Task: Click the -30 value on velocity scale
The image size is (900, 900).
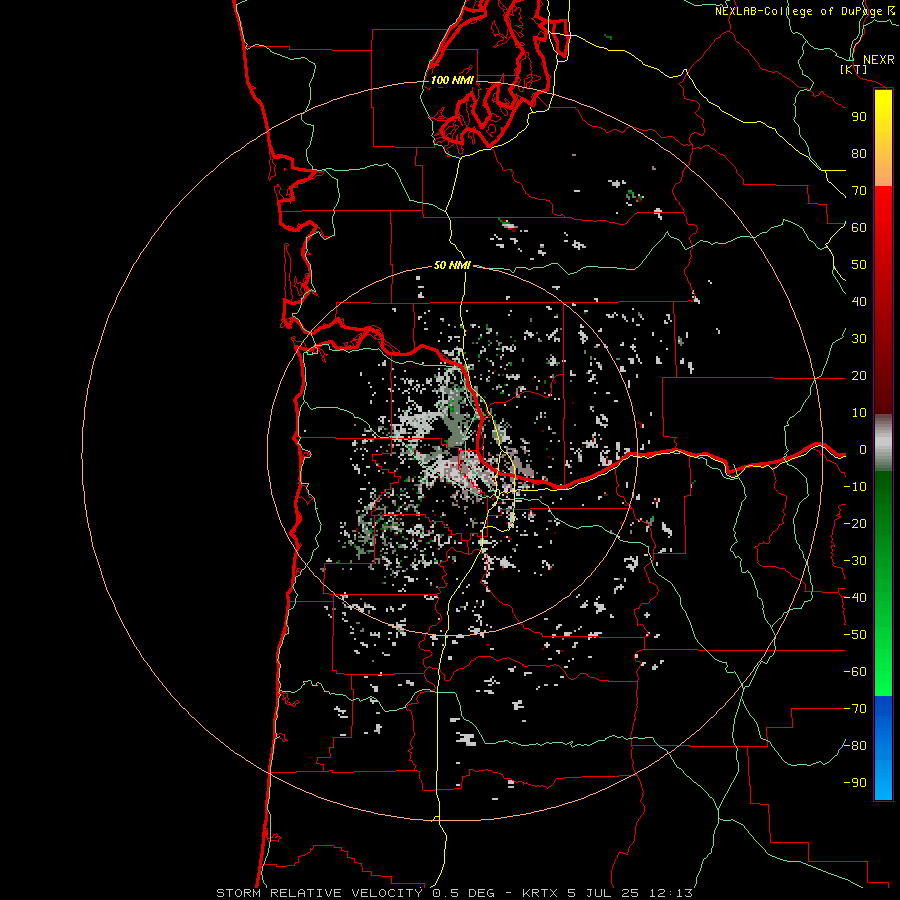Action: click(x=855, y=561)
